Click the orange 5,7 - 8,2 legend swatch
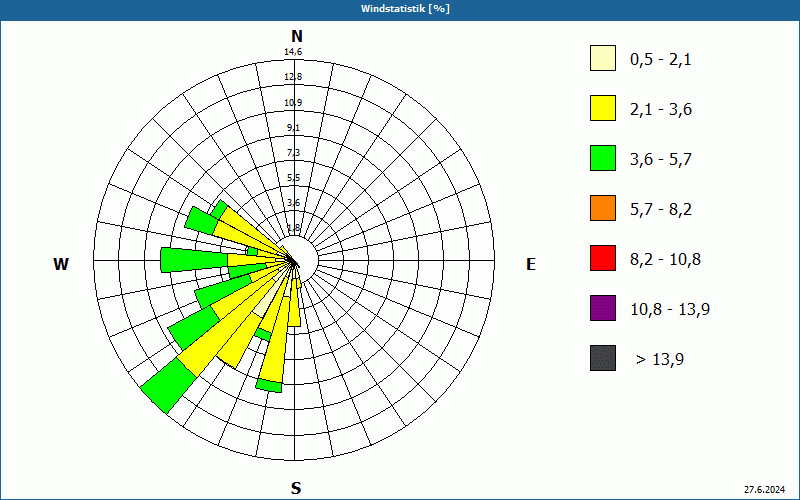 (x=603, y=208)
